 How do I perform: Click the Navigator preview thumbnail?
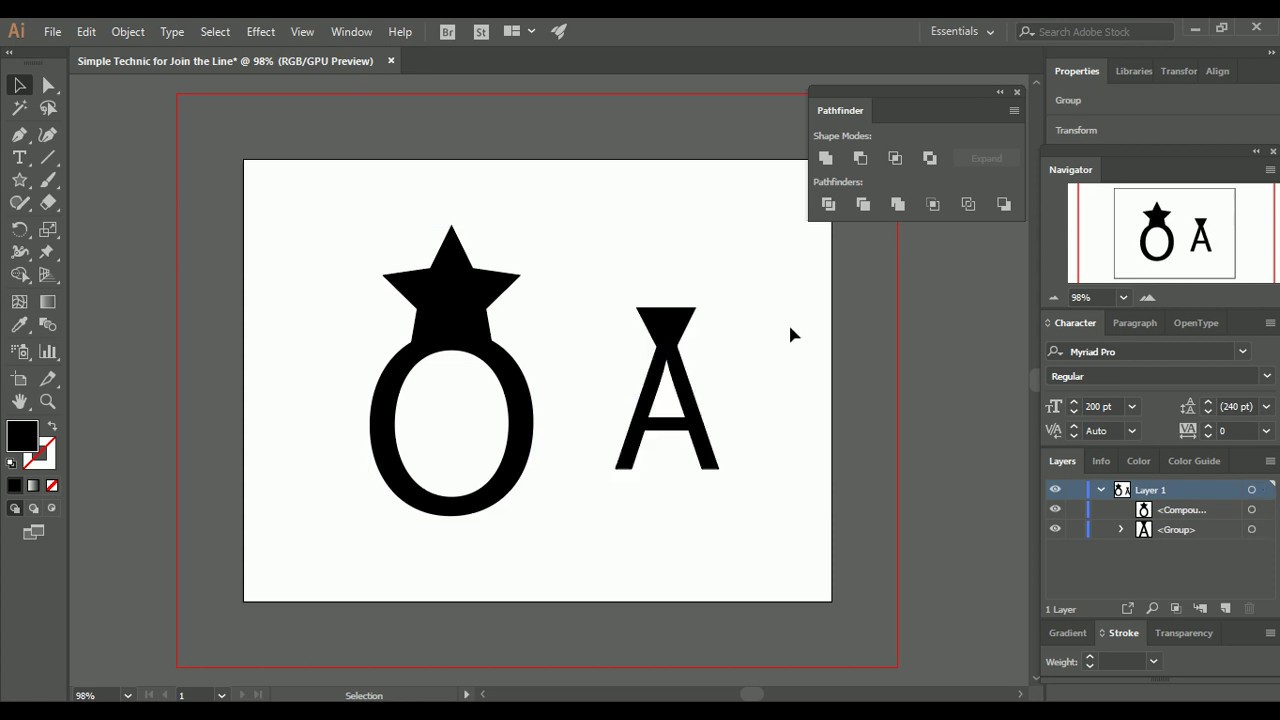pos(1174,234)
